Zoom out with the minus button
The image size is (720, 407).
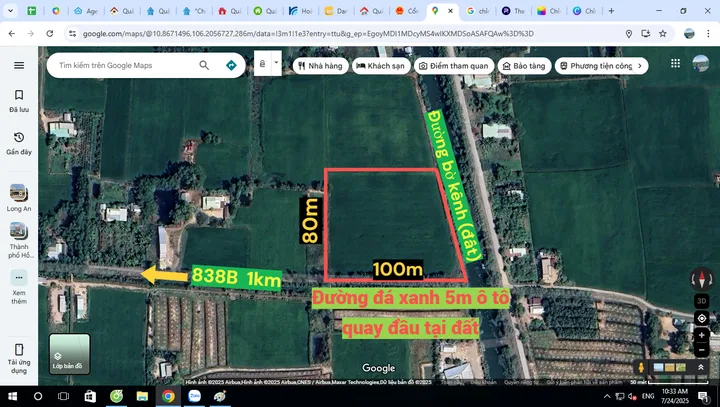[701, 350]
